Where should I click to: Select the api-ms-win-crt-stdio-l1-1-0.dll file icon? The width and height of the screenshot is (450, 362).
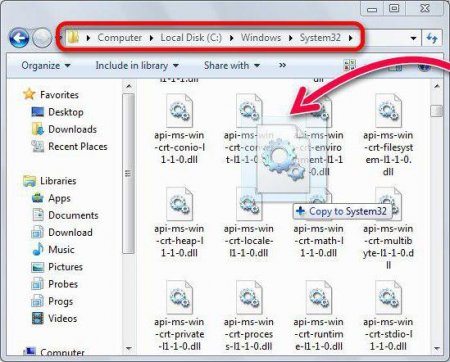(x=388, y=297)
